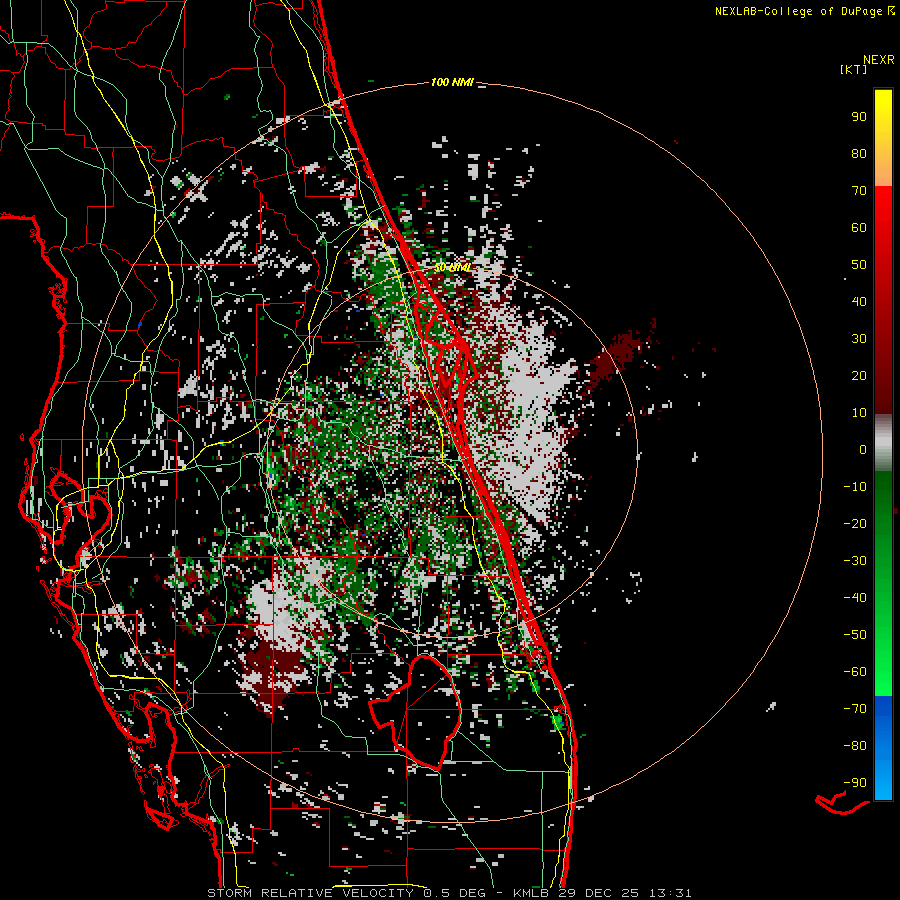
Task: Click the blue bottom segment of the color bar
Action: point(883,748)
